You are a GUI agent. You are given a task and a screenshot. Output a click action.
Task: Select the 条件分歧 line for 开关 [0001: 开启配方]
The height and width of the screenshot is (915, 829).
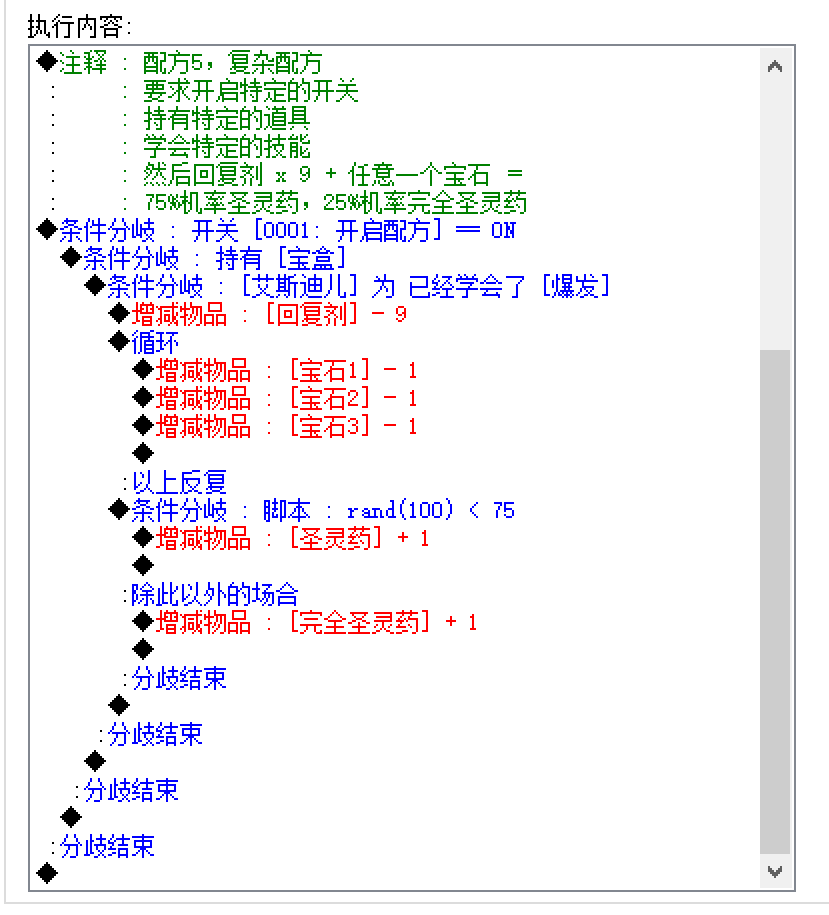tap(275, 231)
